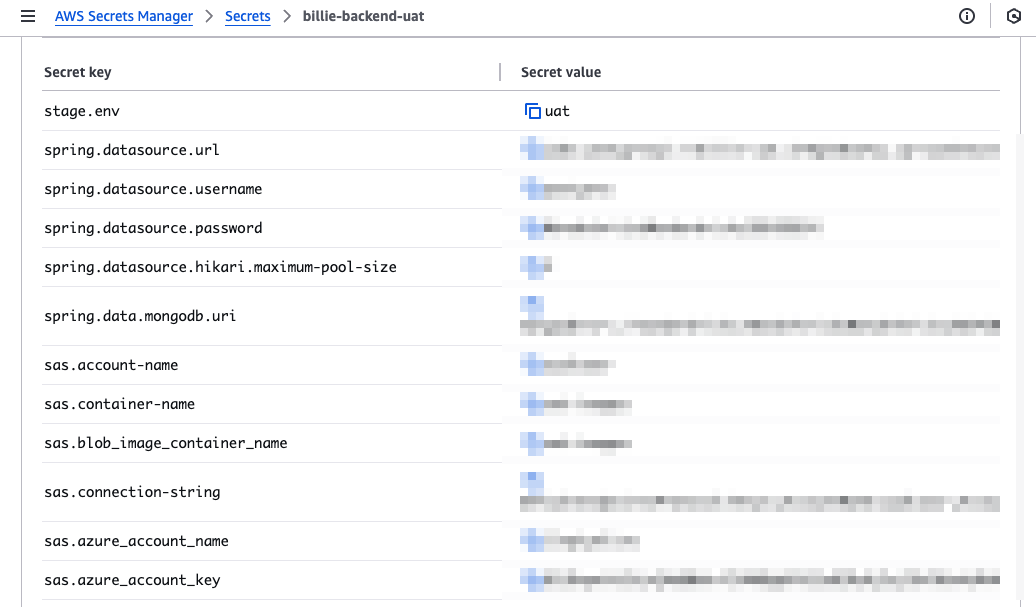Open the info panel icon

click(x=967, y=16)
